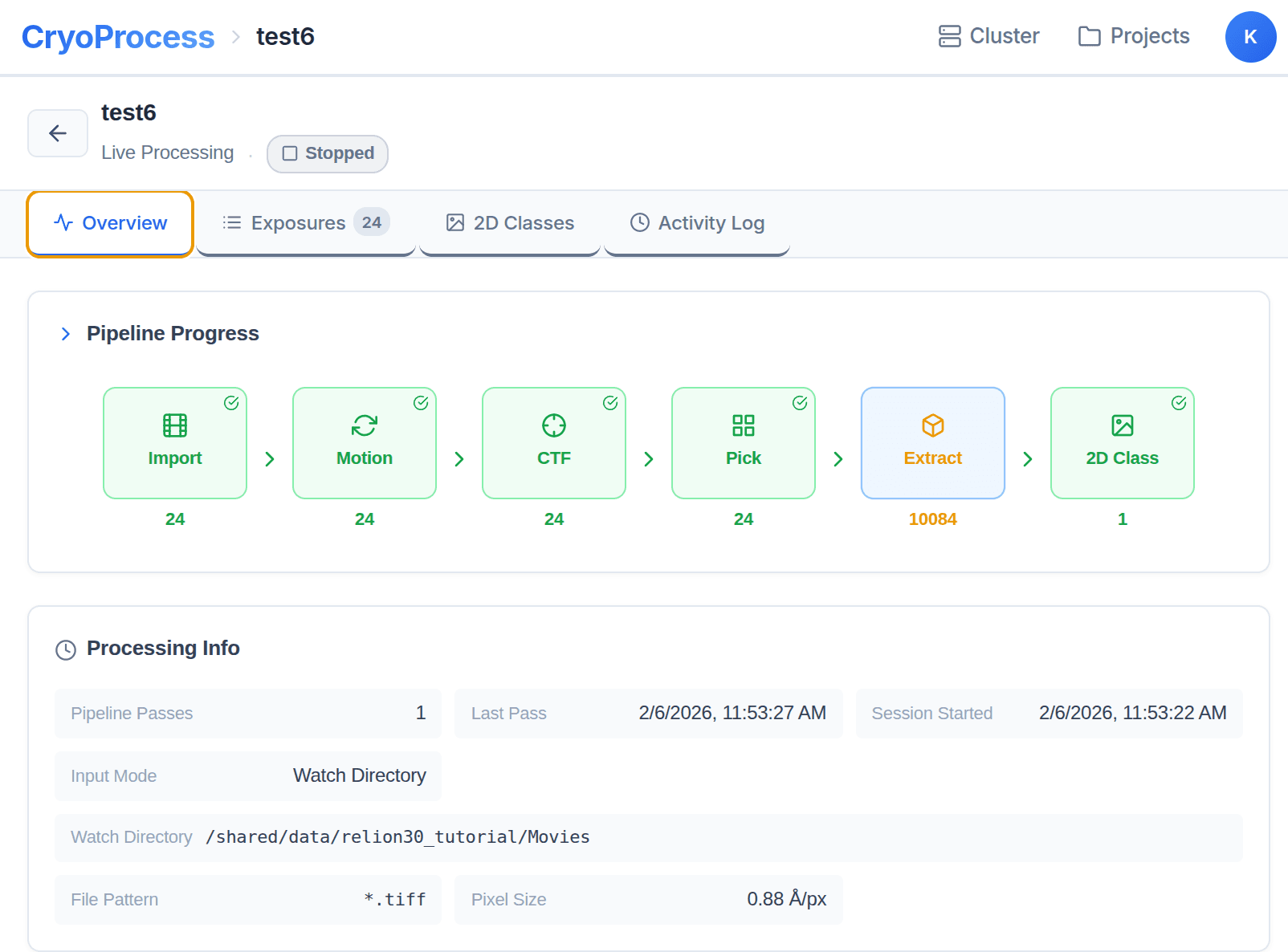This screenshot has width=1288, height=952.
Task: Click the arrow between CTF and Pick stages
Action: pos(649,459)
